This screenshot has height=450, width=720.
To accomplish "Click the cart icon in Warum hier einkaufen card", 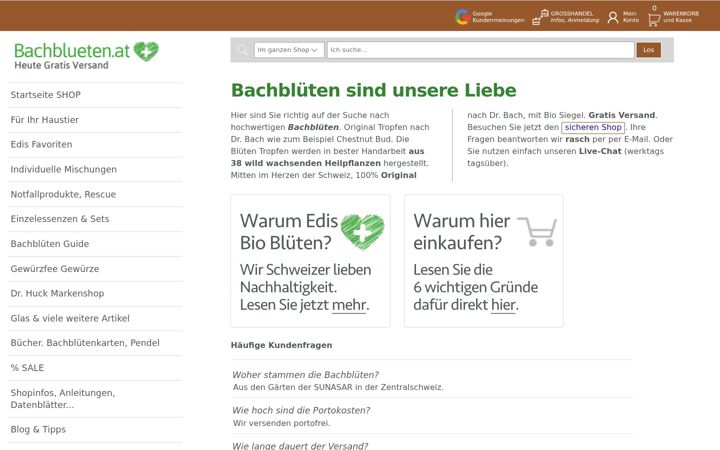I will [x=537, y=231].
